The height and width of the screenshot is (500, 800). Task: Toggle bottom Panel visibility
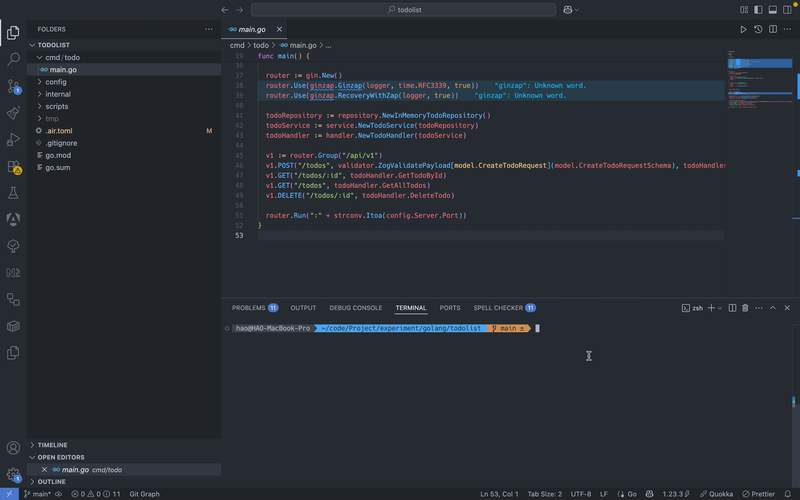[772, 10]
